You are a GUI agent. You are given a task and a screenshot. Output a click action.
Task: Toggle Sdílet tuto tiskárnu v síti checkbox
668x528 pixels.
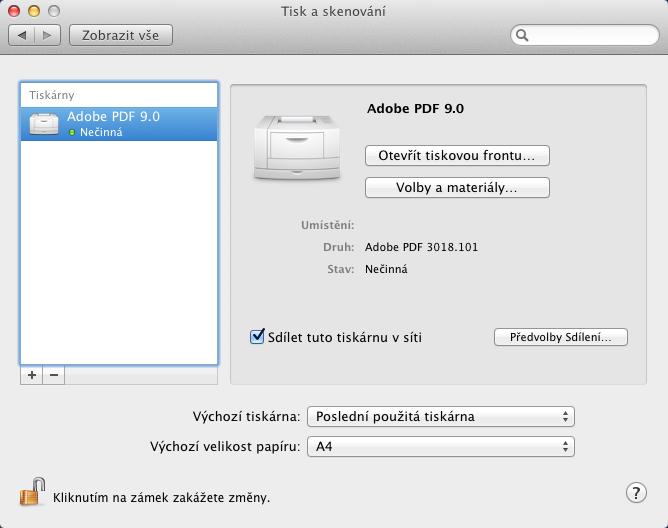pyautogui.click(x=257, y=337)
